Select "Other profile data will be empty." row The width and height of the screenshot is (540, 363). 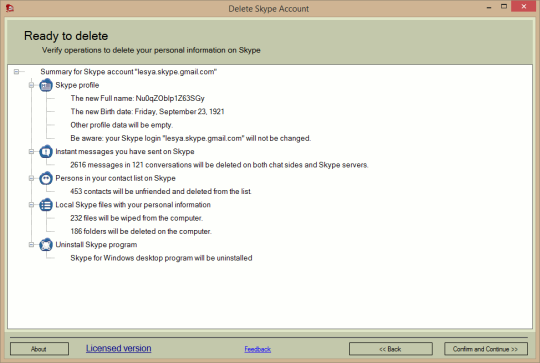pos(122,125)
